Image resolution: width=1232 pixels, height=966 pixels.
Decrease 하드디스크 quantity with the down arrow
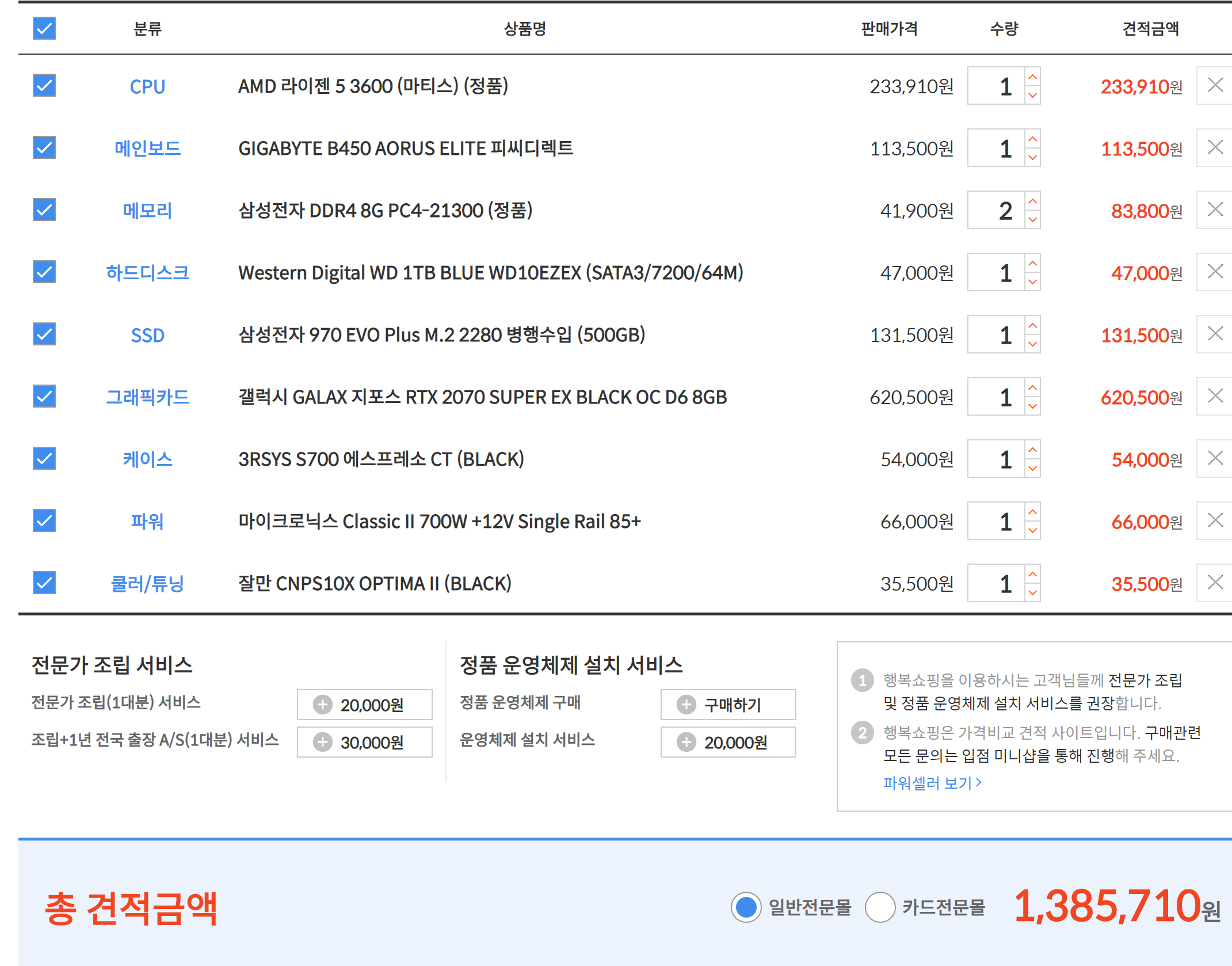[1032, 282]
